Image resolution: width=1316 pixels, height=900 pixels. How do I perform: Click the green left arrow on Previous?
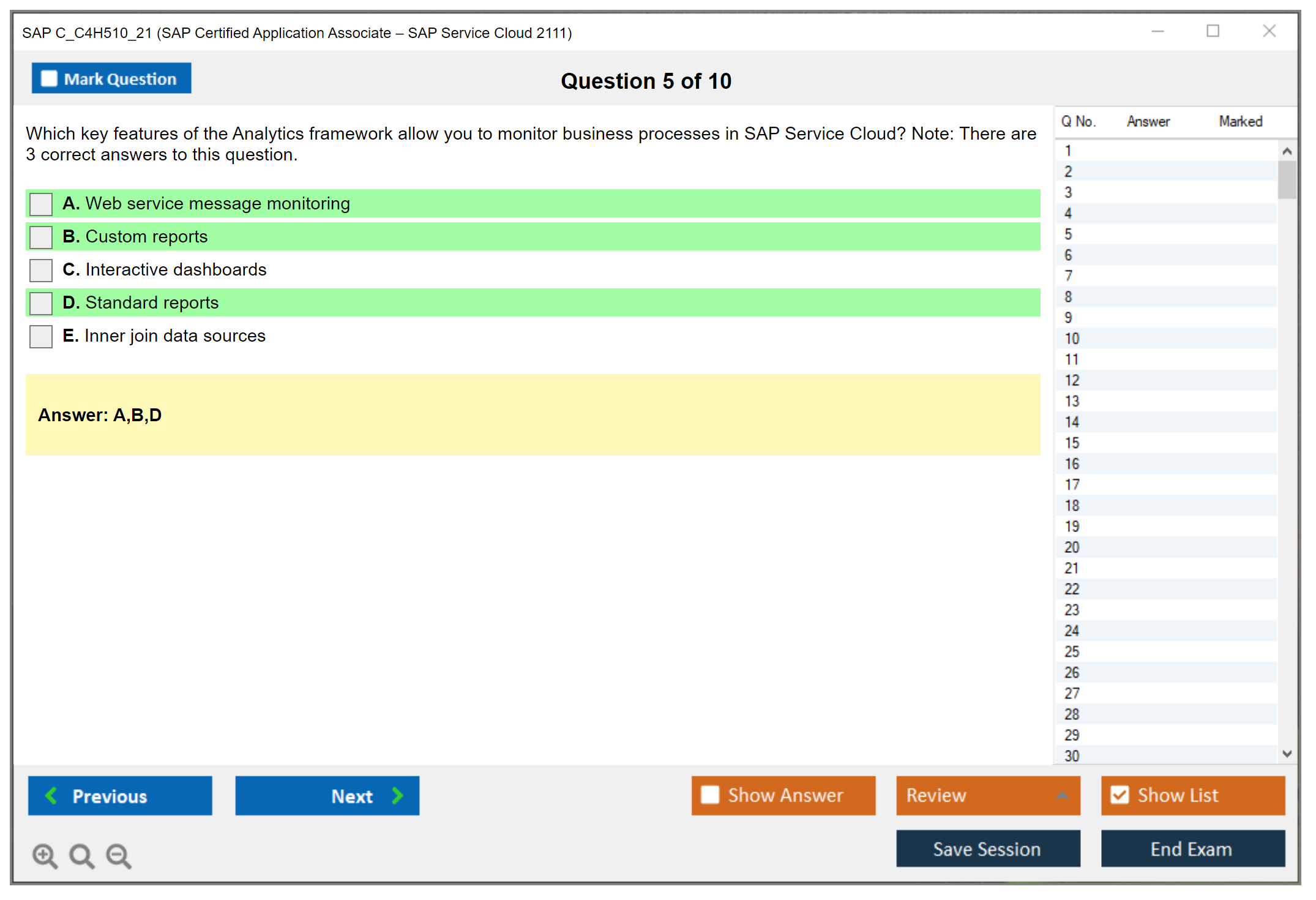click(x=51, y=795)
